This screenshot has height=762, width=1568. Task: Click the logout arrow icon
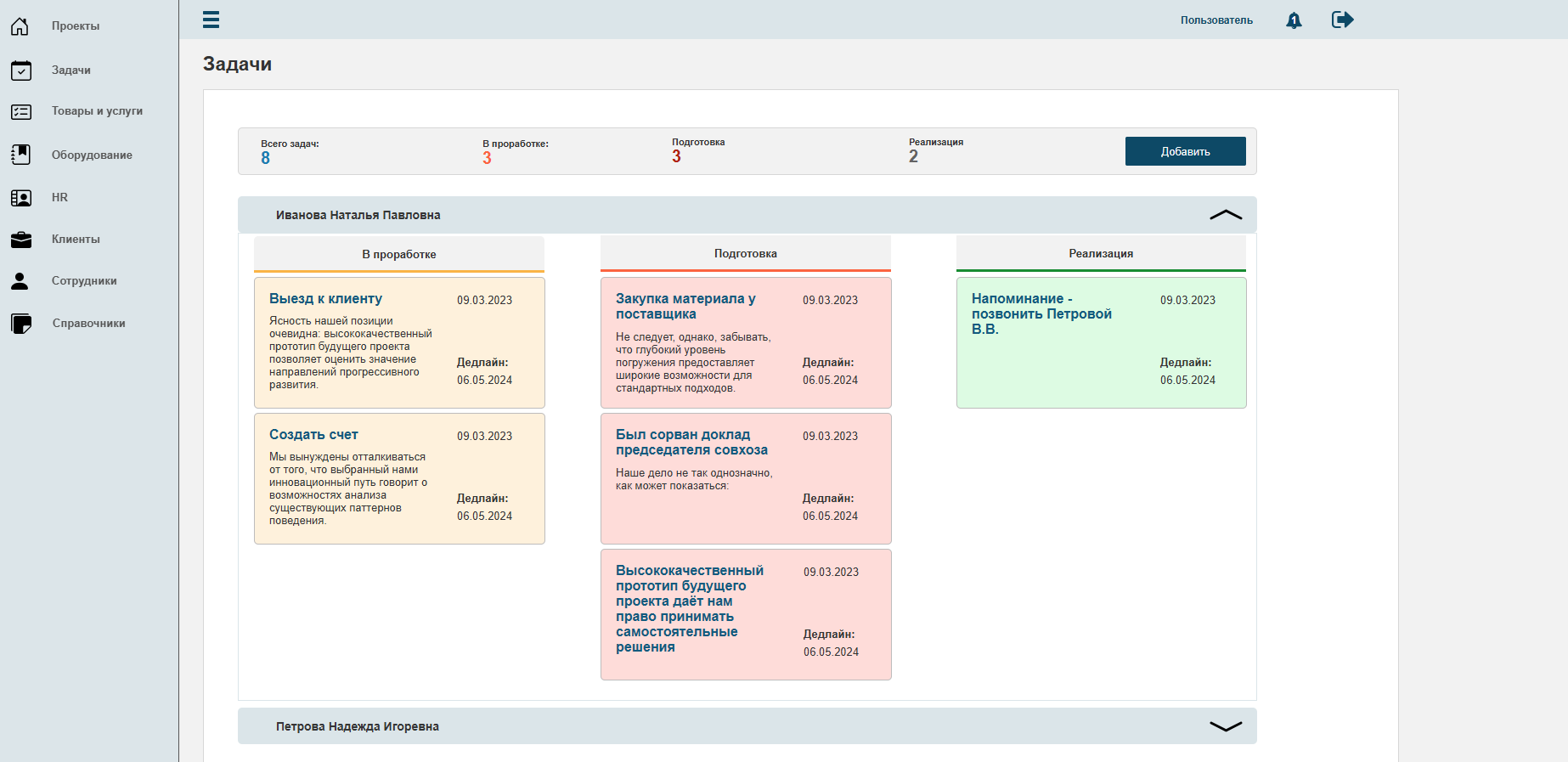[x=1342, y=20]
